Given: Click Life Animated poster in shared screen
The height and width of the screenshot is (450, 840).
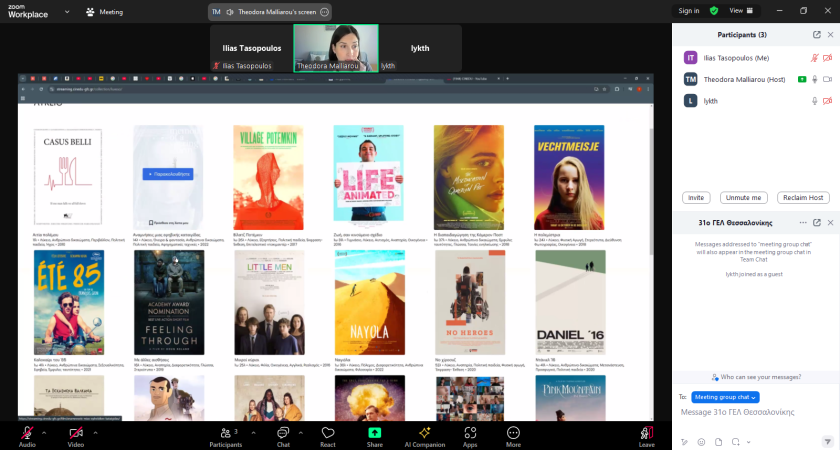Looking at the screenshot, I should (369, 173).
